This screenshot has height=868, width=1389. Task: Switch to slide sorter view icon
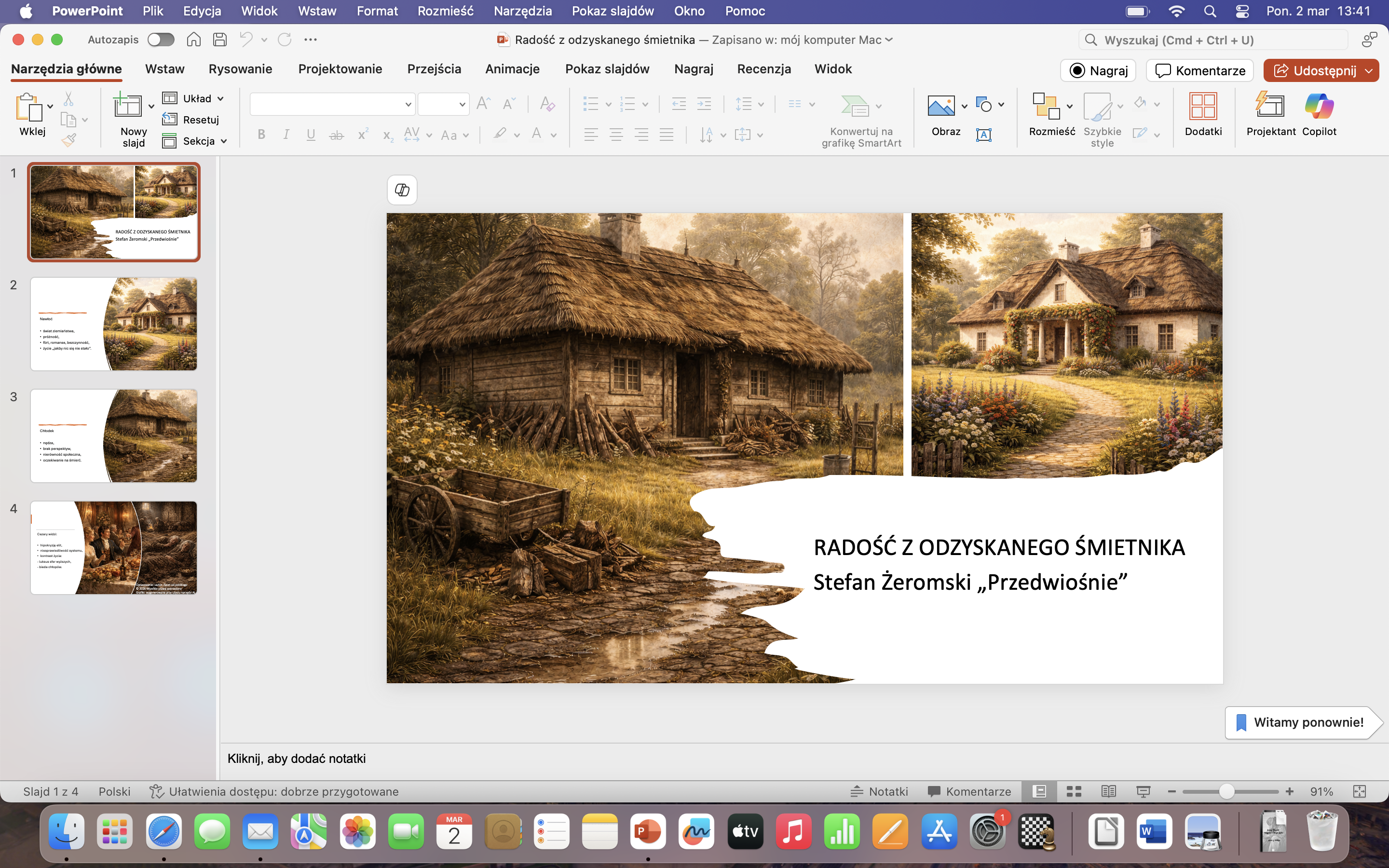tap(1074, 792)
